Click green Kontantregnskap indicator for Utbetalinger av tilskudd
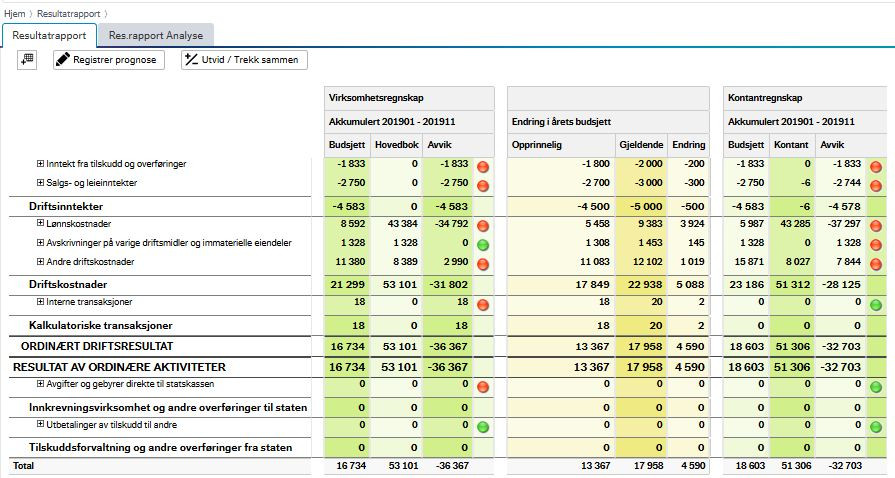Viewport: 895px width, 478px height. [x=876, y=427]
